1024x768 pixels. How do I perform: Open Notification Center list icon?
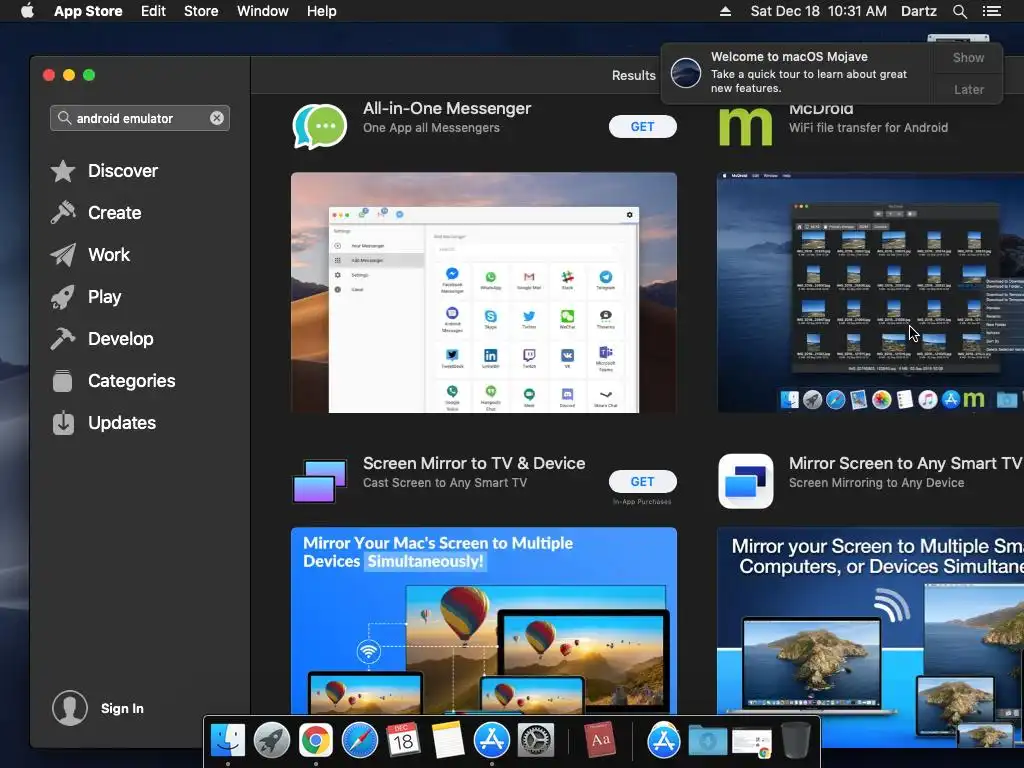(991, 11)
